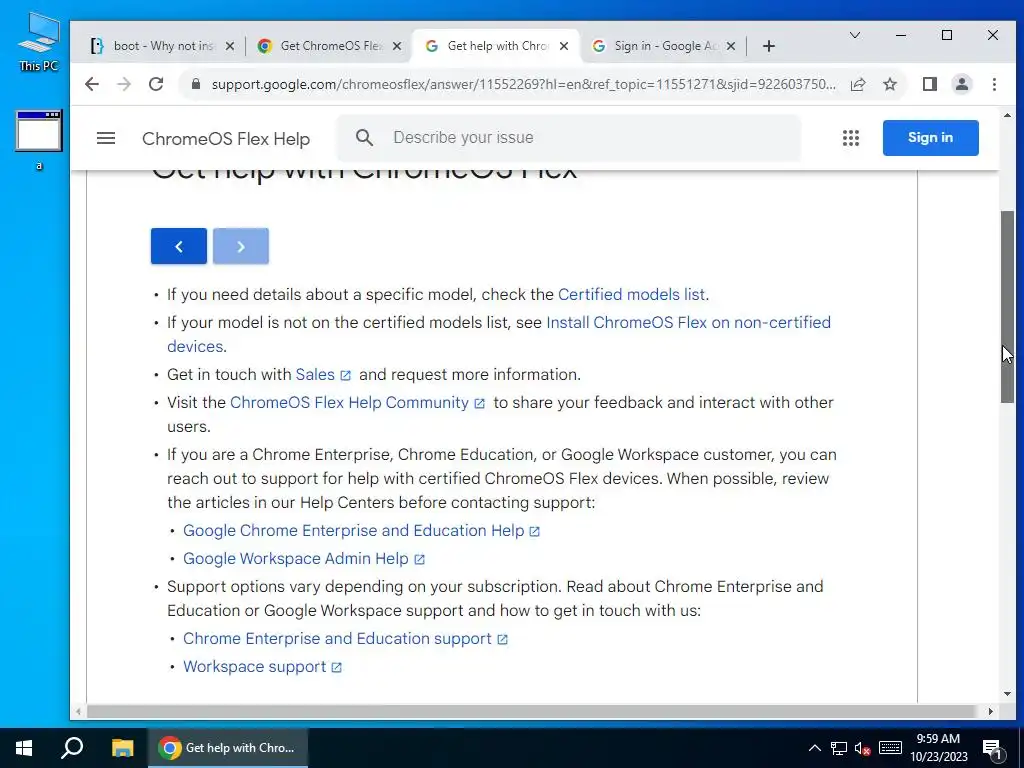This screenshot has height=768, width=1024.
Task: Open File Explorer from the taskbar
Action: [x=122, y=748]
